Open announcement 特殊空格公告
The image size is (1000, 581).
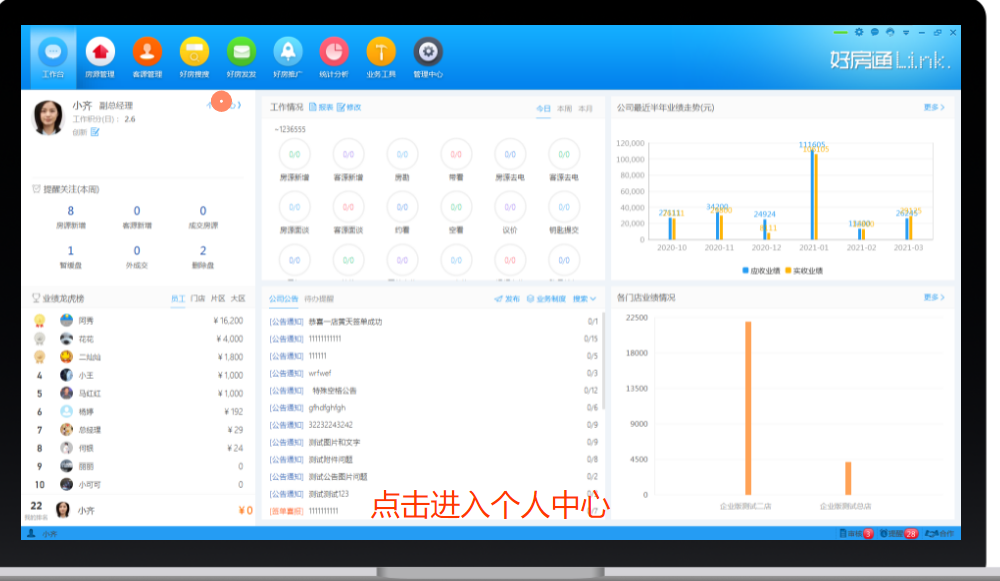[334, 390]
